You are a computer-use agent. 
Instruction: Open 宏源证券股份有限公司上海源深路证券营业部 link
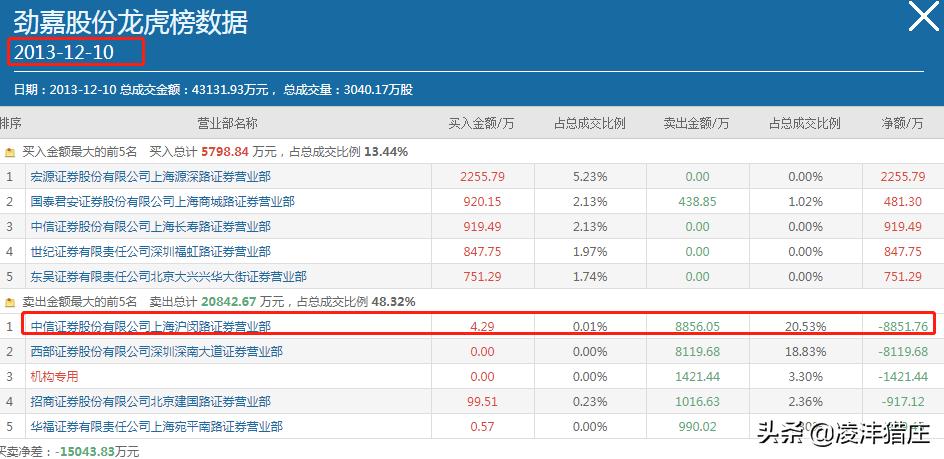point(151,176)
